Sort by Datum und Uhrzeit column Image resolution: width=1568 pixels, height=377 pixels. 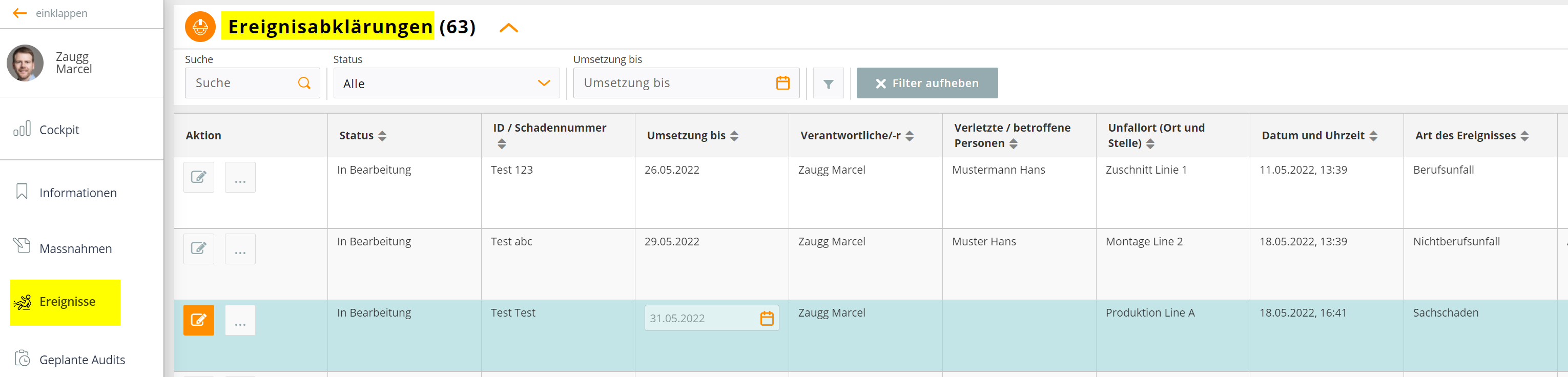click(x=1373, y=136)
